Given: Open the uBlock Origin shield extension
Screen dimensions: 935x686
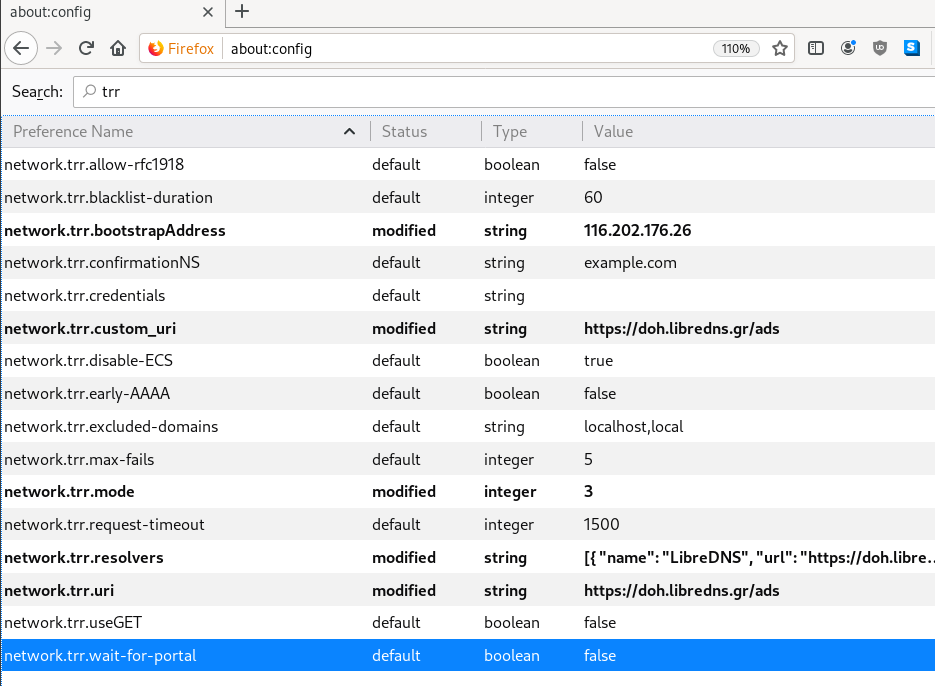Looking at the screenshot, I should point(880,48).
